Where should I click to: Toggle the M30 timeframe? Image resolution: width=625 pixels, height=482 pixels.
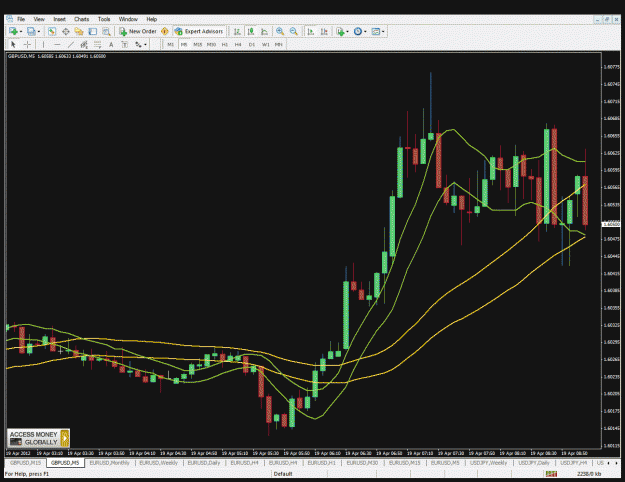coord(211,45)
